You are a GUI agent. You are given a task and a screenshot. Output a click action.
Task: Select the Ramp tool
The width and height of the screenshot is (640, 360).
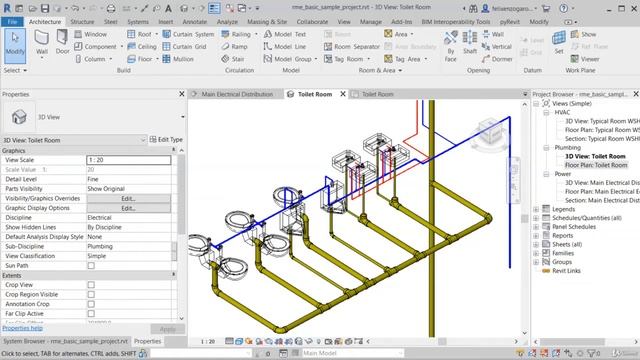[x=234, y=47]
